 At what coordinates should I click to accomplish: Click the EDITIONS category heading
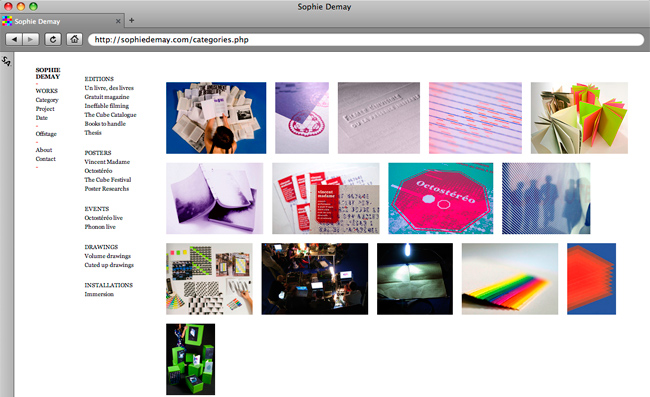click(x=99, y=79)
